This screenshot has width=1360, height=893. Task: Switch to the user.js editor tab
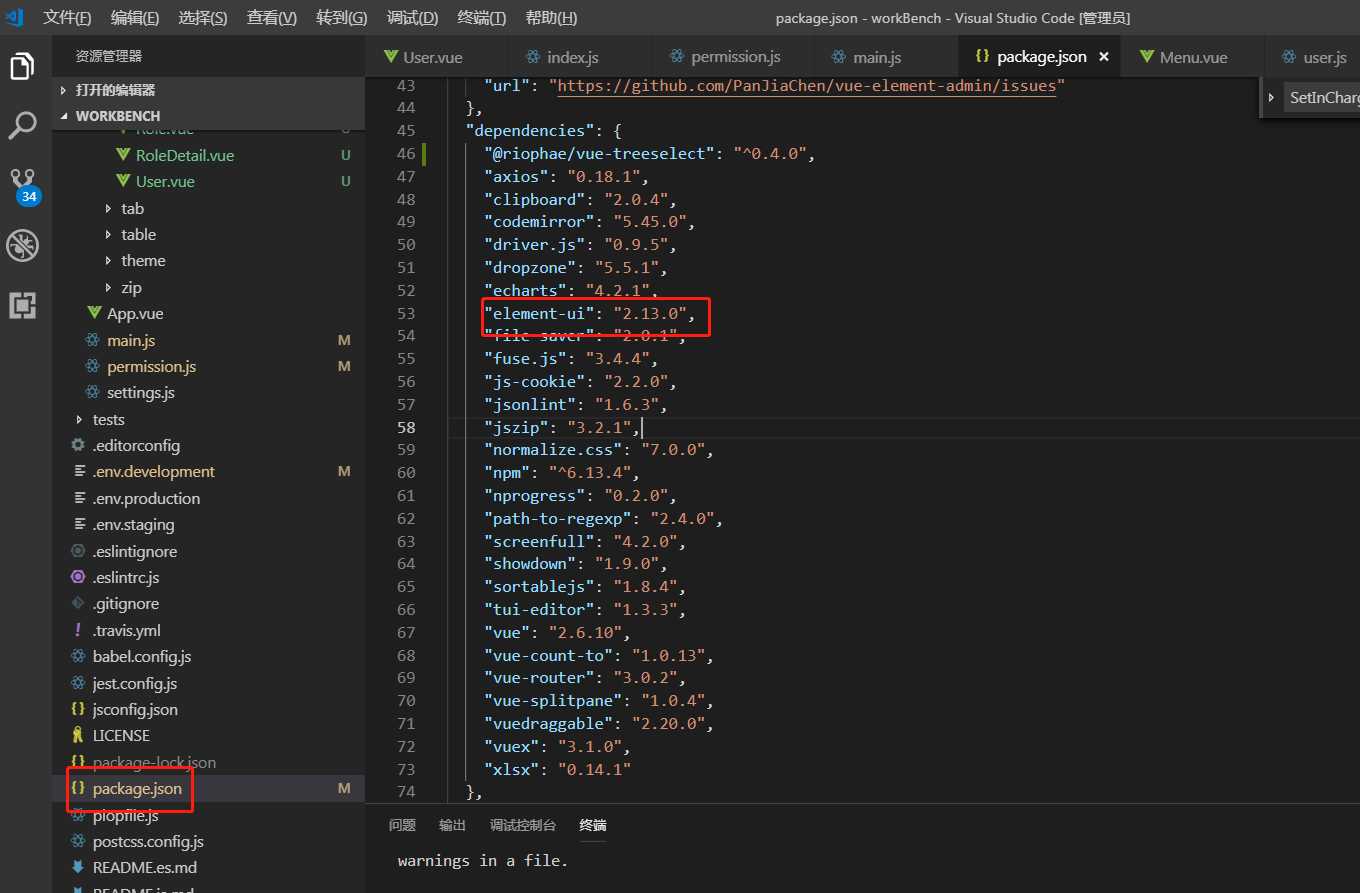pos(1313,57)
